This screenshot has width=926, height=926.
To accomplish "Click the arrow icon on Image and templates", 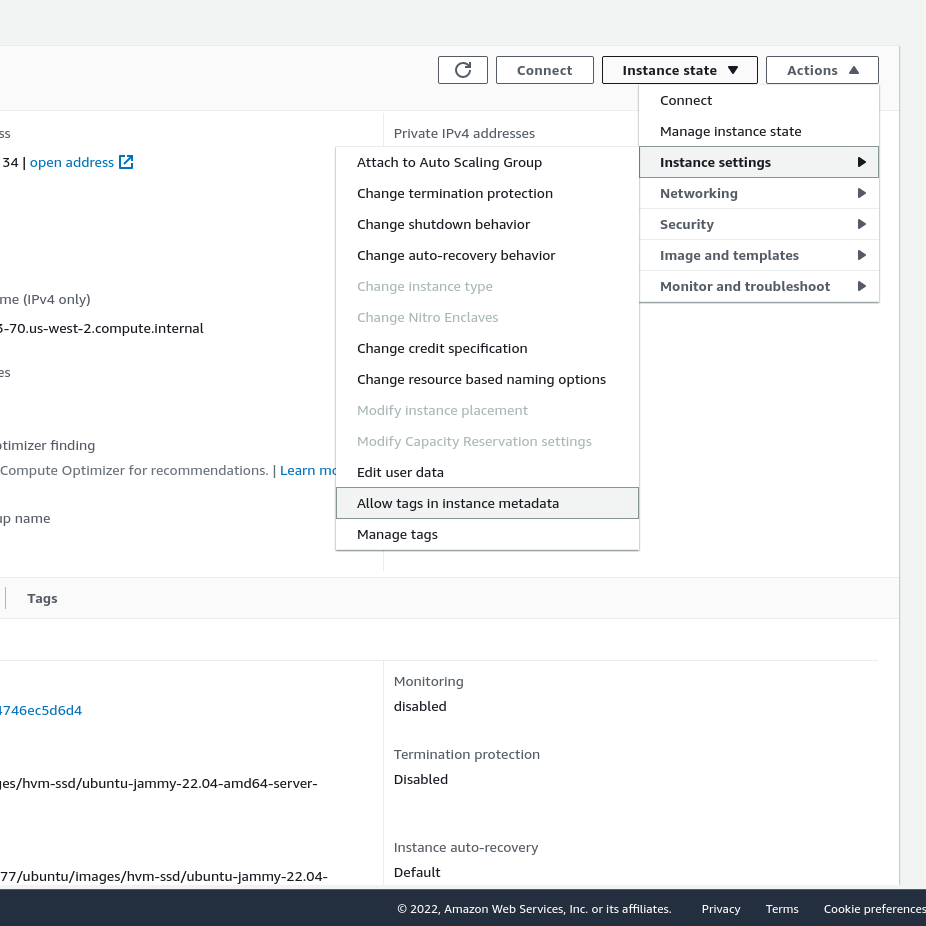I will pos(861,255).
